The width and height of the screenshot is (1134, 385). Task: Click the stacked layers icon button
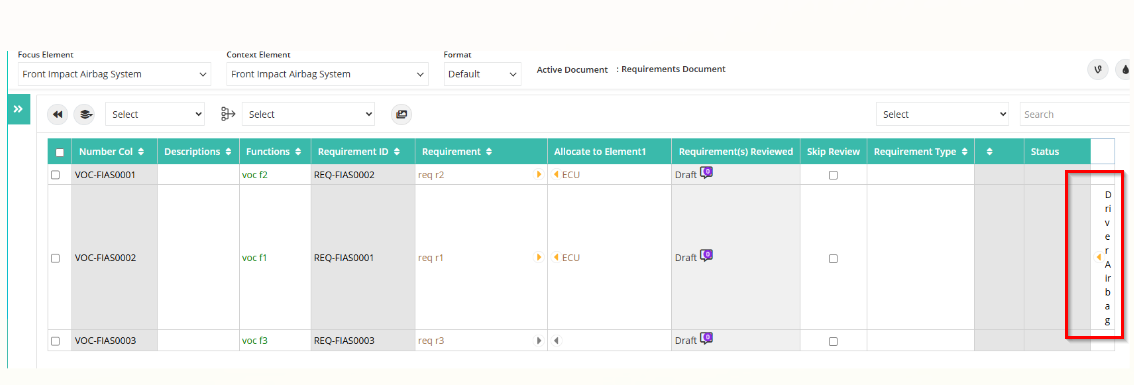tap(85, 114)
